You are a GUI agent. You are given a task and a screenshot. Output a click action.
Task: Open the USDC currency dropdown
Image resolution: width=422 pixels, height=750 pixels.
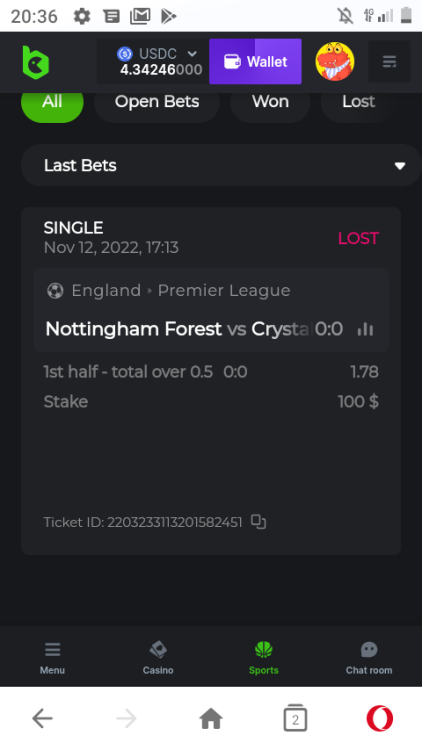[x=157, y=62]
